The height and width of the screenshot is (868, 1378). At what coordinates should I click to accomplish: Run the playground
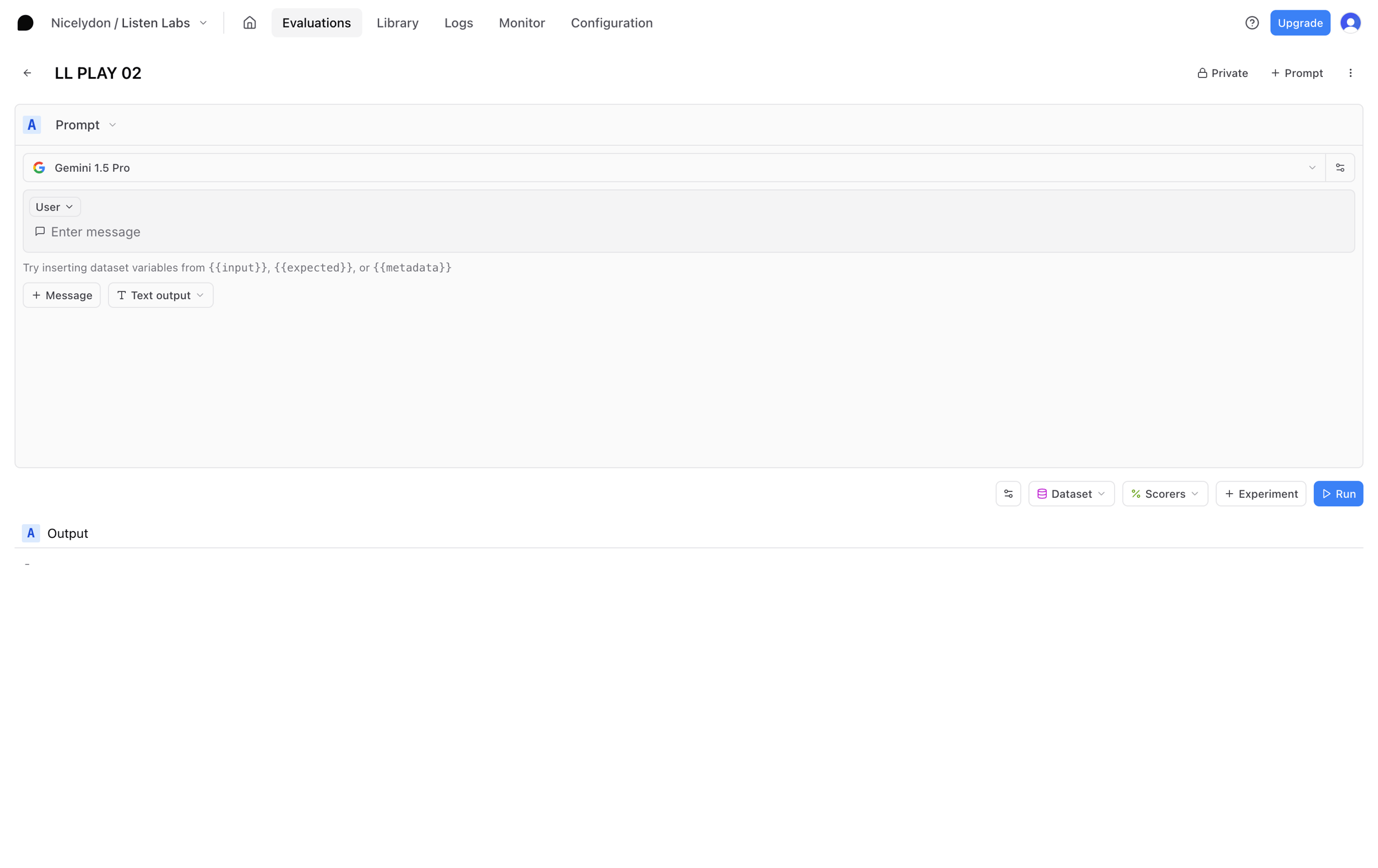pos(1338,494)
